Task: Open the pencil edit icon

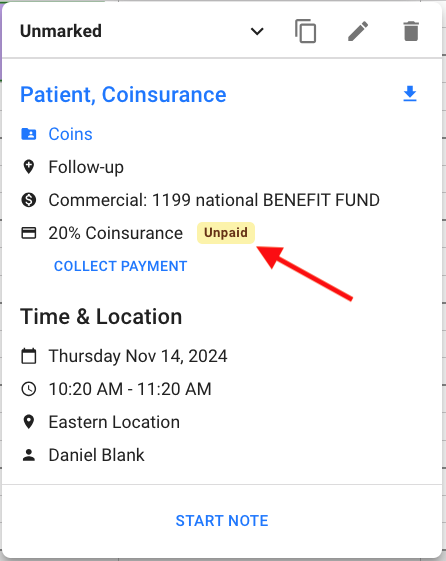Action: point(358,31)
